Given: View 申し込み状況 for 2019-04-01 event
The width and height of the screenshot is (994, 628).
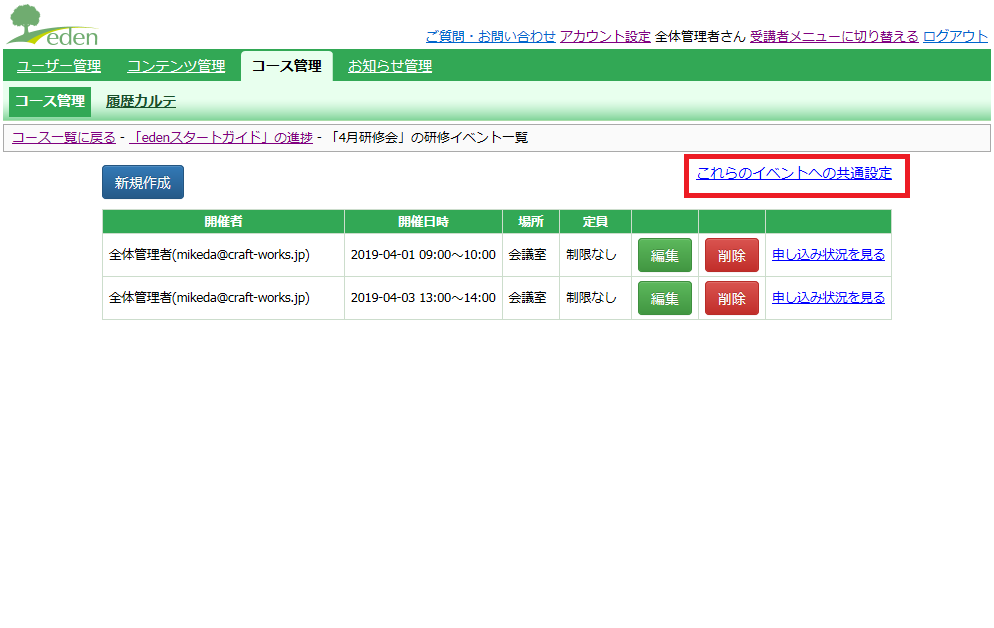Looking at the screenshot, I should click(x=828, y=255).
